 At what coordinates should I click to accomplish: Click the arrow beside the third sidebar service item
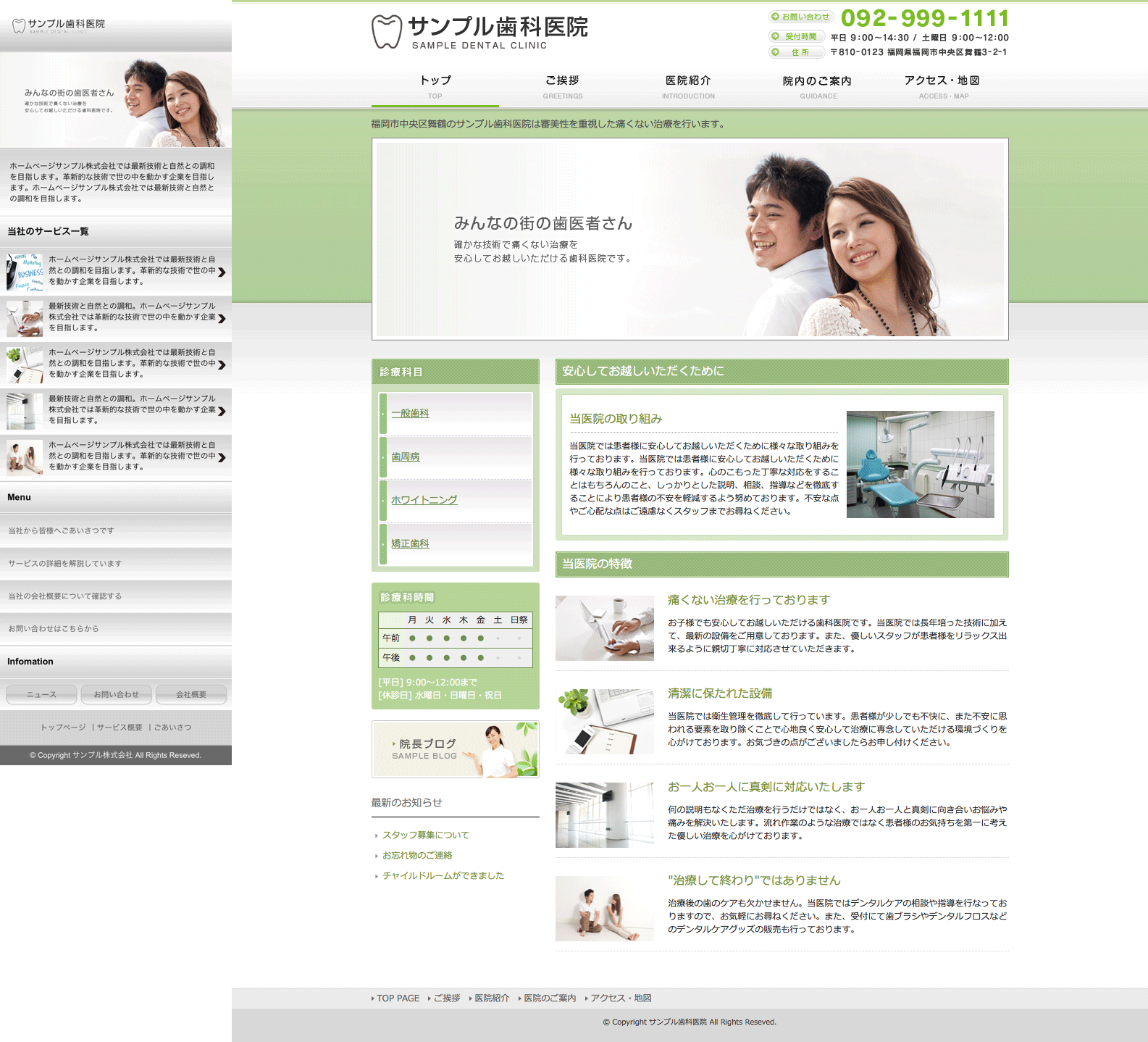[x=222, y=365]
